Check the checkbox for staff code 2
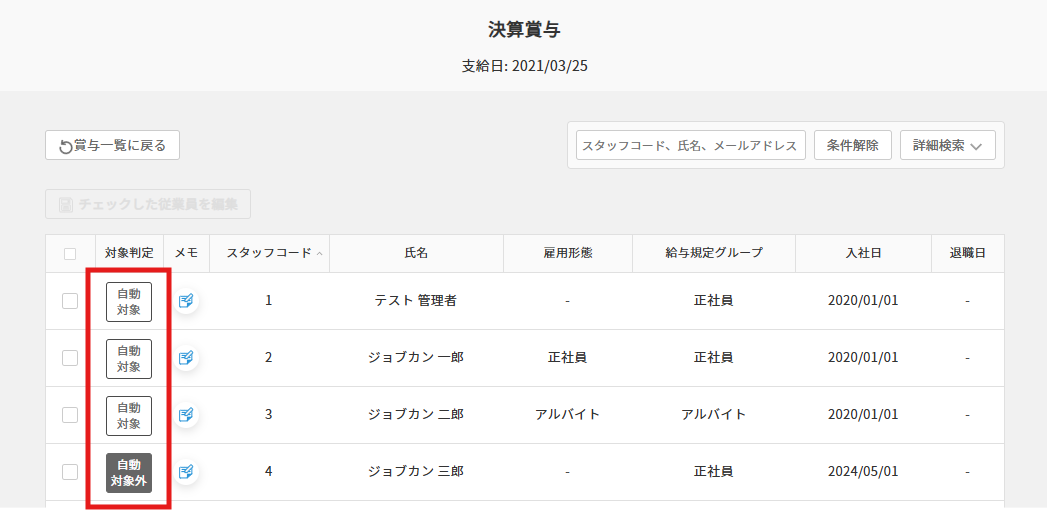Image resolution: width=1047 pixels, height=510 pixels. pos(70,358)
